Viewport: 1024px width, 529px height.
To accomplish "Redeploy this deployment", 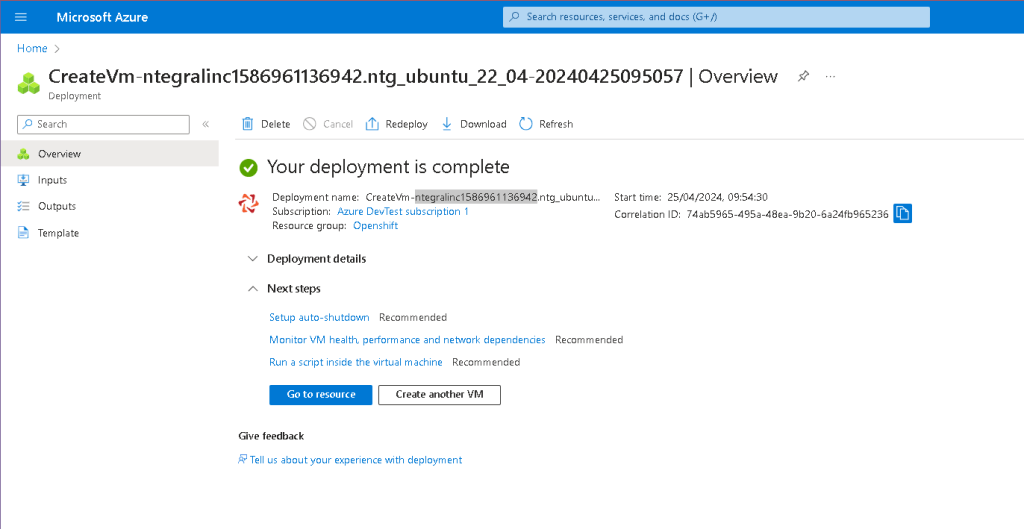I will tap(396, 124).
